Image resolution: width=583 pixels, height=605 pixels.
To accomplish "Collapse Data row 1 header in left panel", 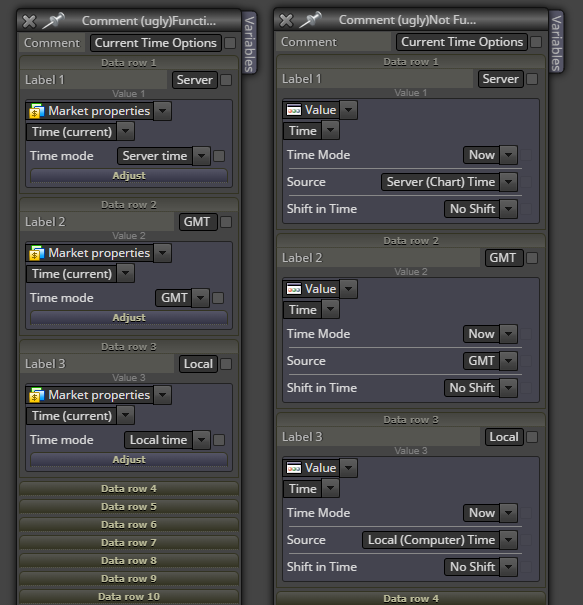I will tap(129, 63).
